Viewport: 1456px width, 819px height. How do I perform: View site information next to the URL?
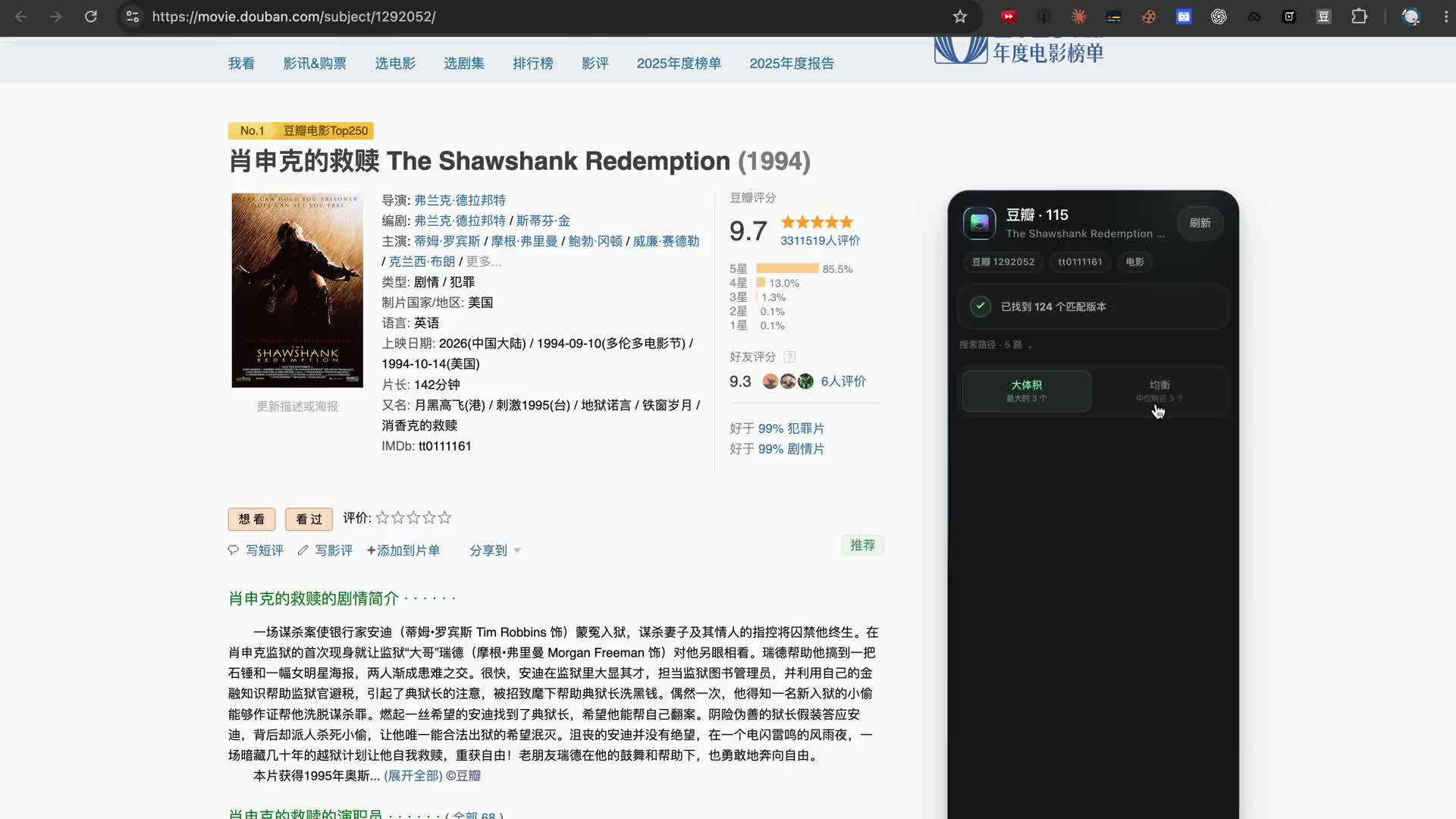133,16
